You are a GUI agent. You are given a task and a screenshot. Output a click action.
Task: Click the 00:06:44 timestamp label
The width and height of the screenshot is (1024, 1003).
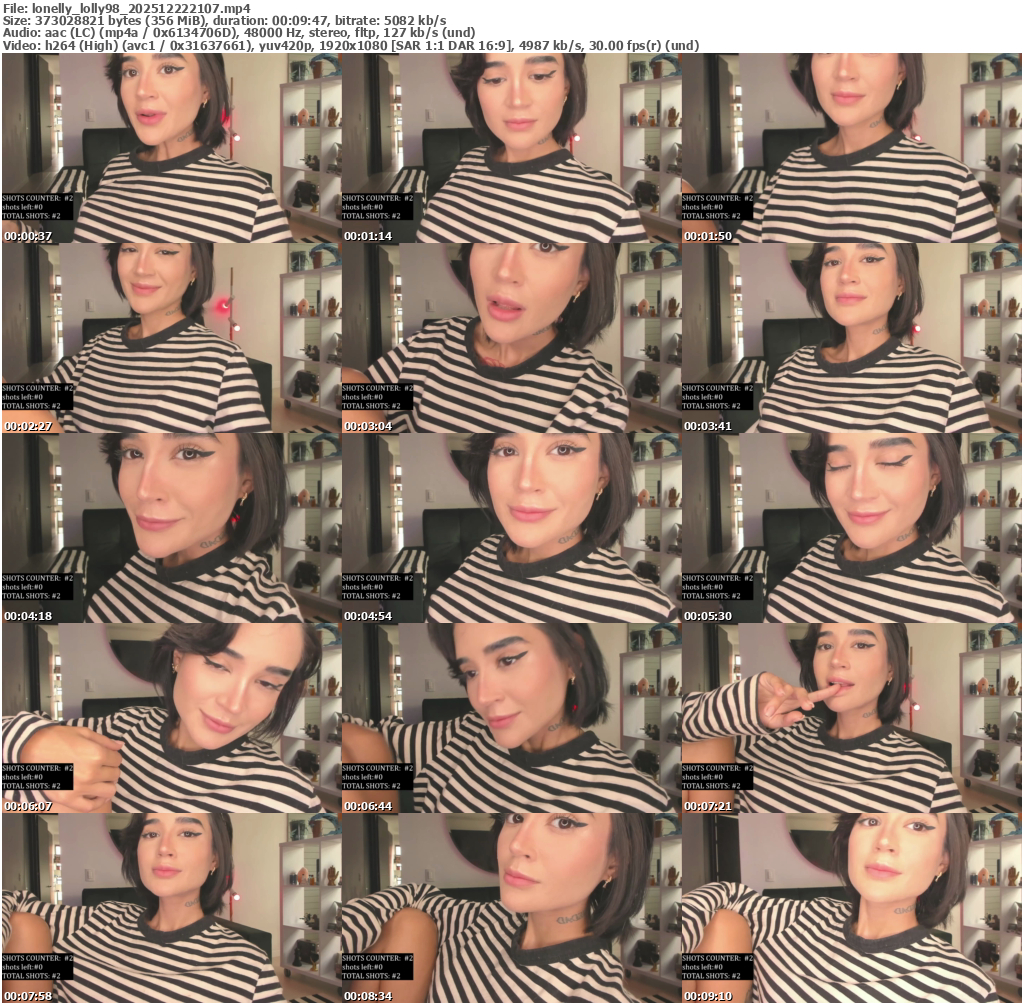368,806
